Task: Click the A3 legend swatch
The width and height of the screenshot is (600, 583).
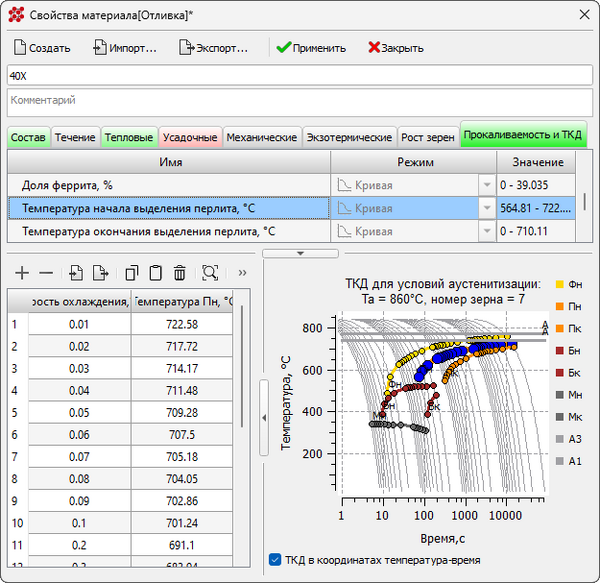Action: click(x=559, y=439)
